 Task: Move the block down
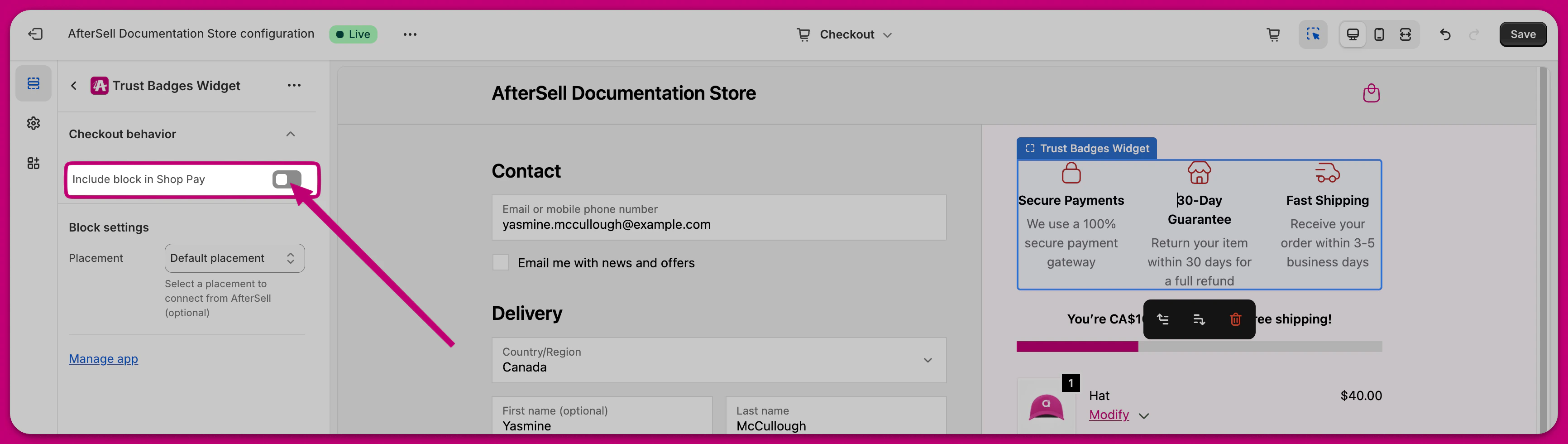(x=1199, y=319)
